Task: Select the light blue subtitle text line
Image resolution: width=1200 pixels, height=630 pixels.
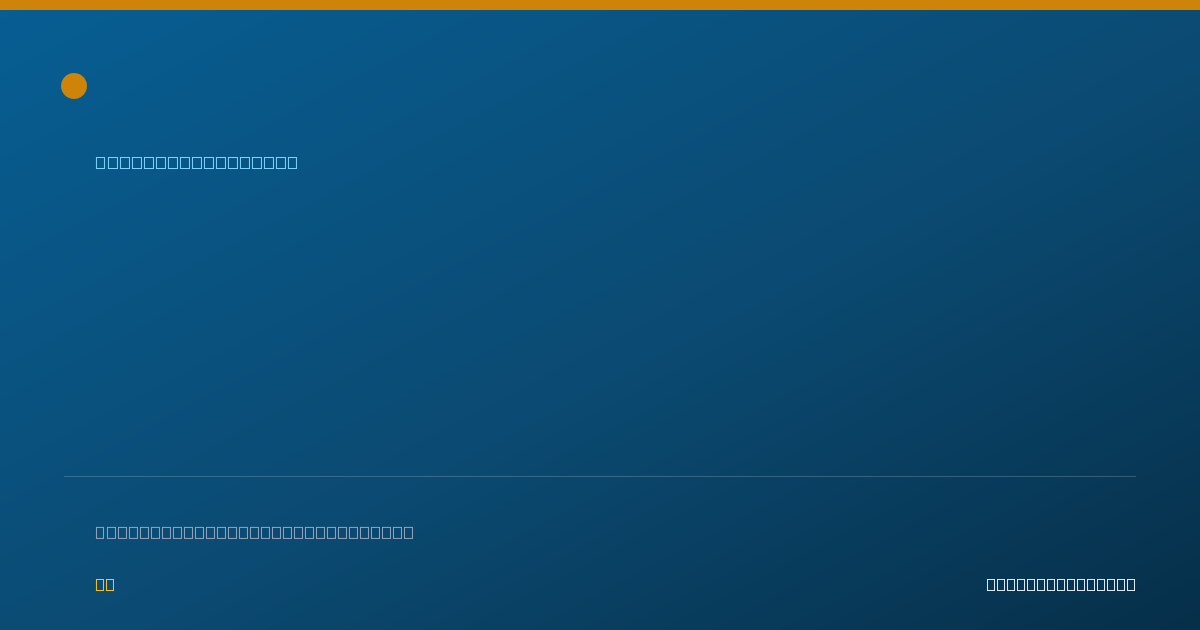Action: pos(196,162)
